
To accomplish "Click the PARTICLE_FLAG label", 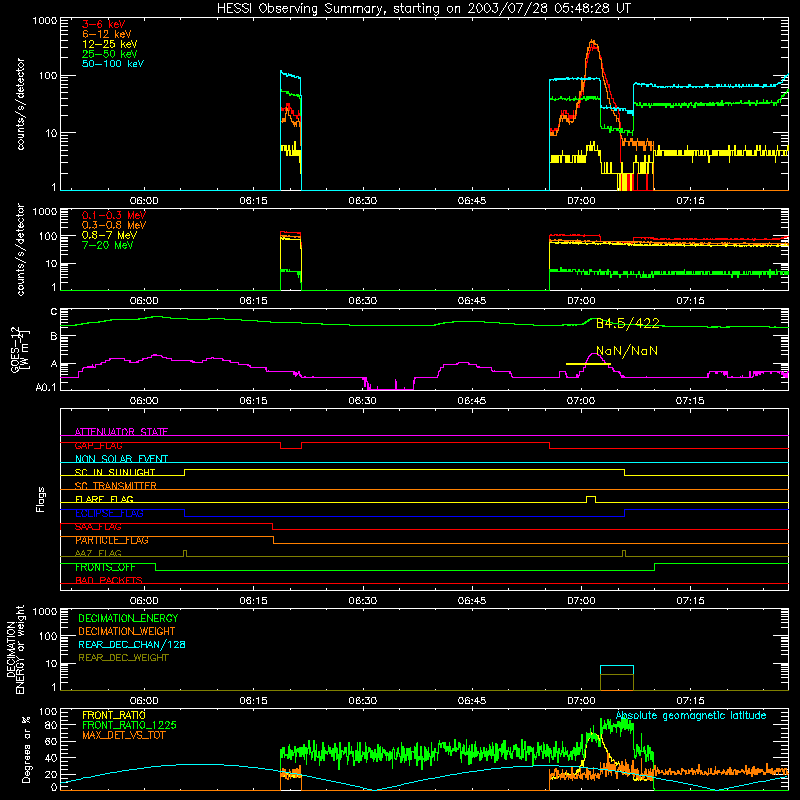I will pos(112,540).
